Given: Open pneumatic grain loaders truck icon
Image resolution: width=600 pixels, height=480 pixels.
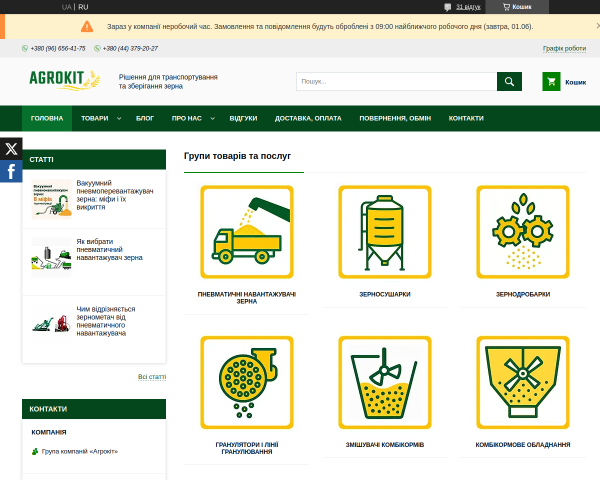Looking at the screenshot, I should [247, 232].
